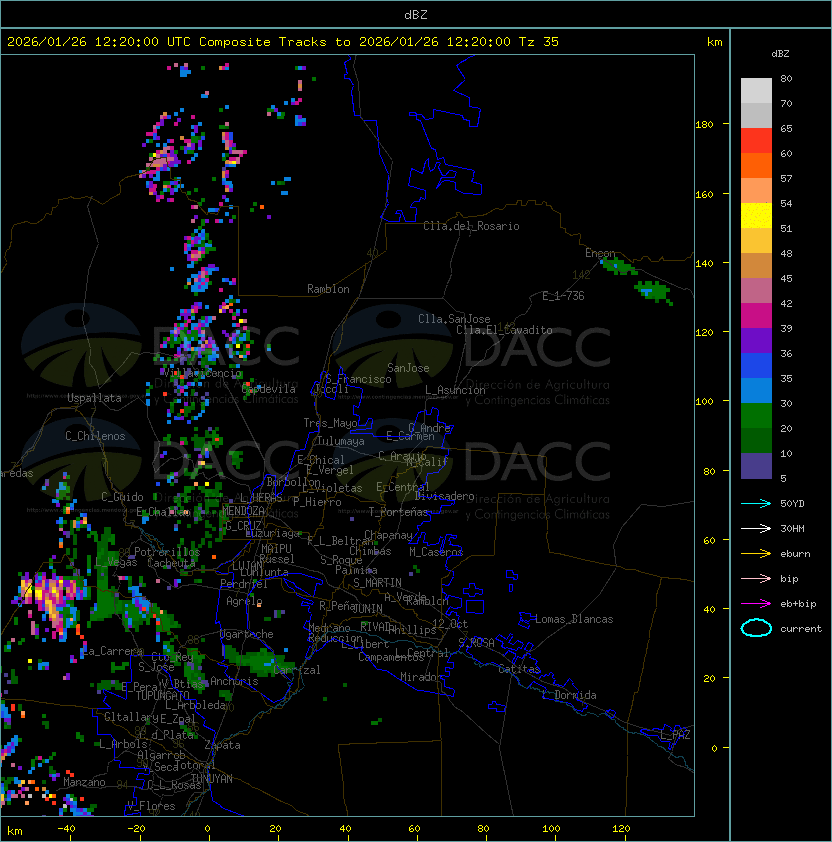Click the magenta eb+bip arrow icon
Viewport: 832px width, 842px height.
(756, 604)
